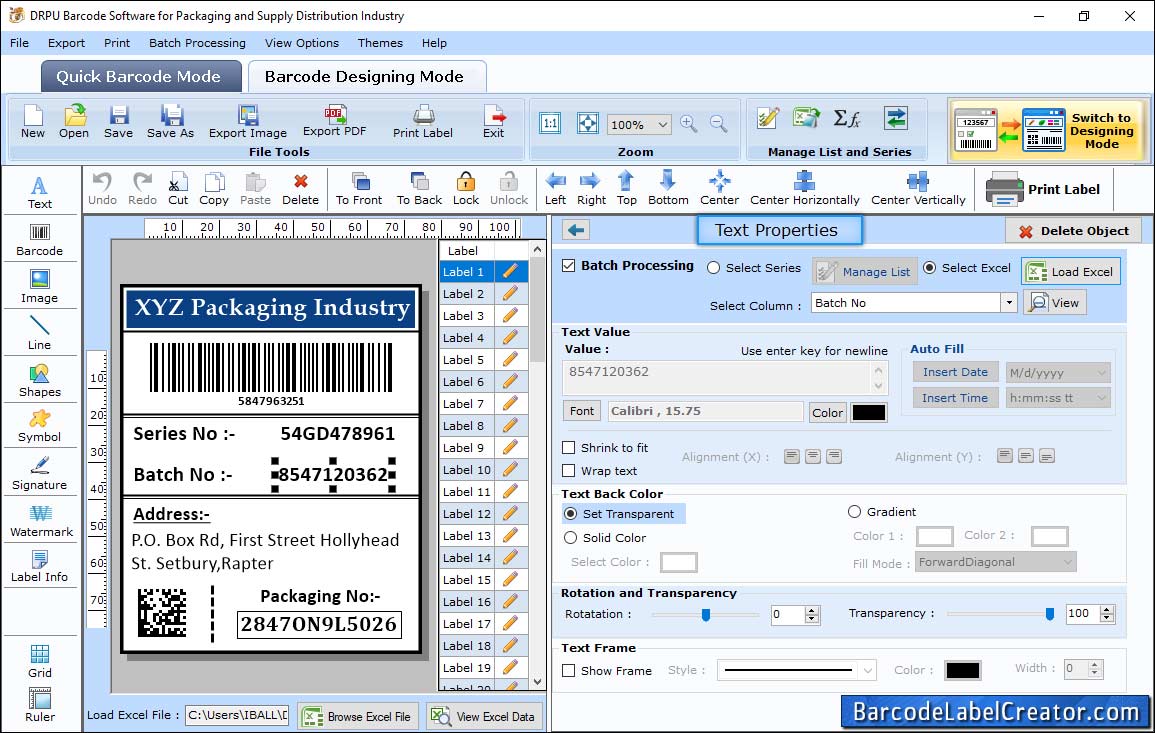Open the Batch Processing menu

pyautogui.click(x=197, y=43)
